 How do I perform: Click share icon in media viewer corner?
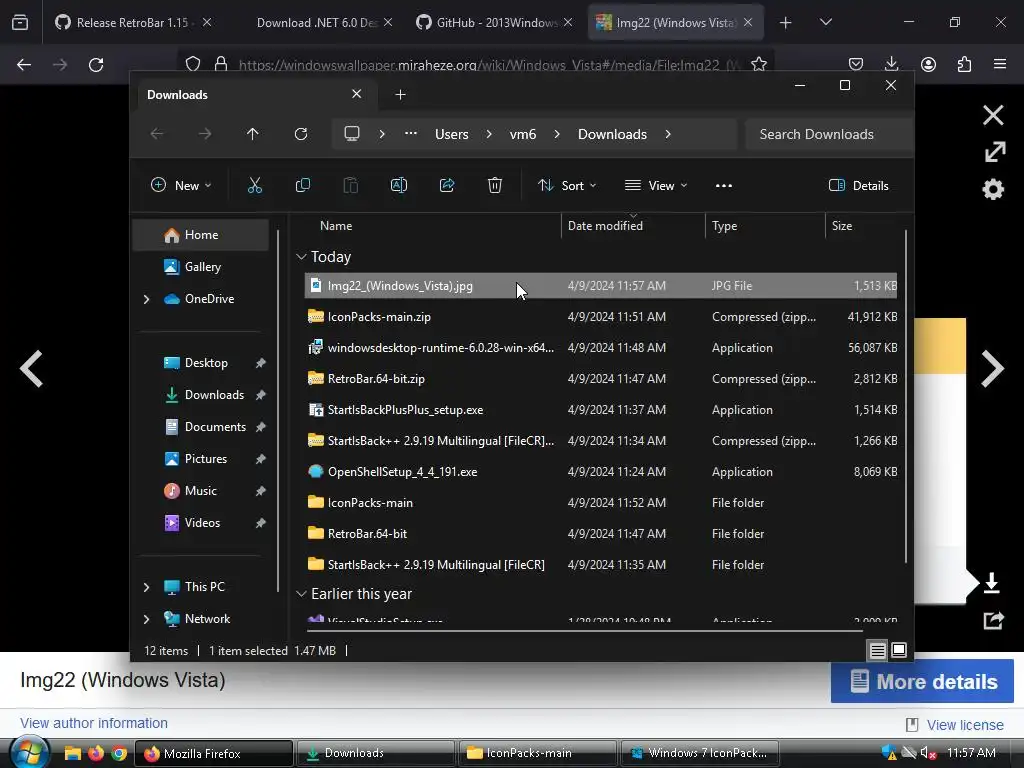[993, 620]
